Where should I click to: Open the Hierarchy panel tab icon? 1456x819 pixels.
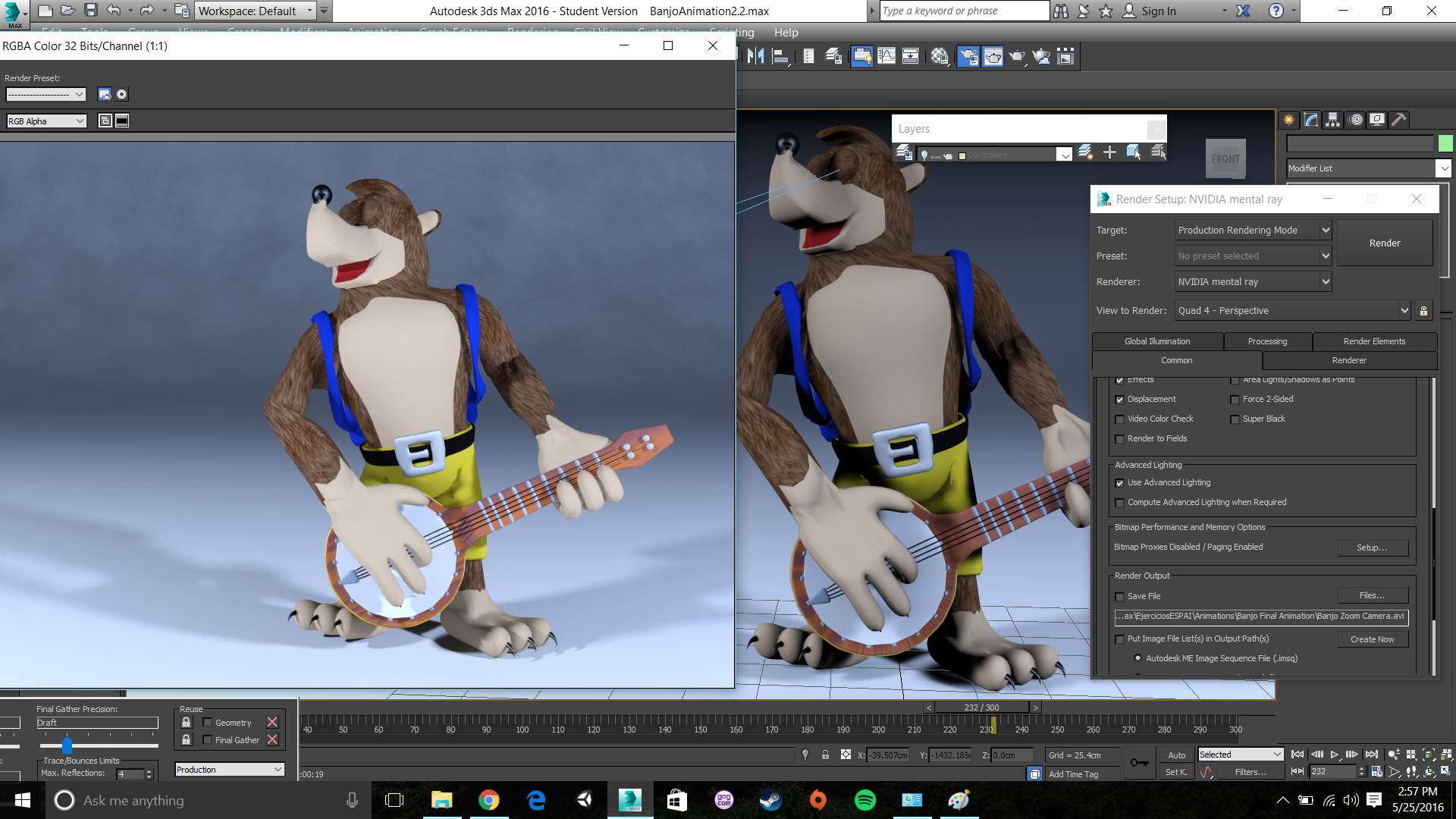[x=1332, y=120]
